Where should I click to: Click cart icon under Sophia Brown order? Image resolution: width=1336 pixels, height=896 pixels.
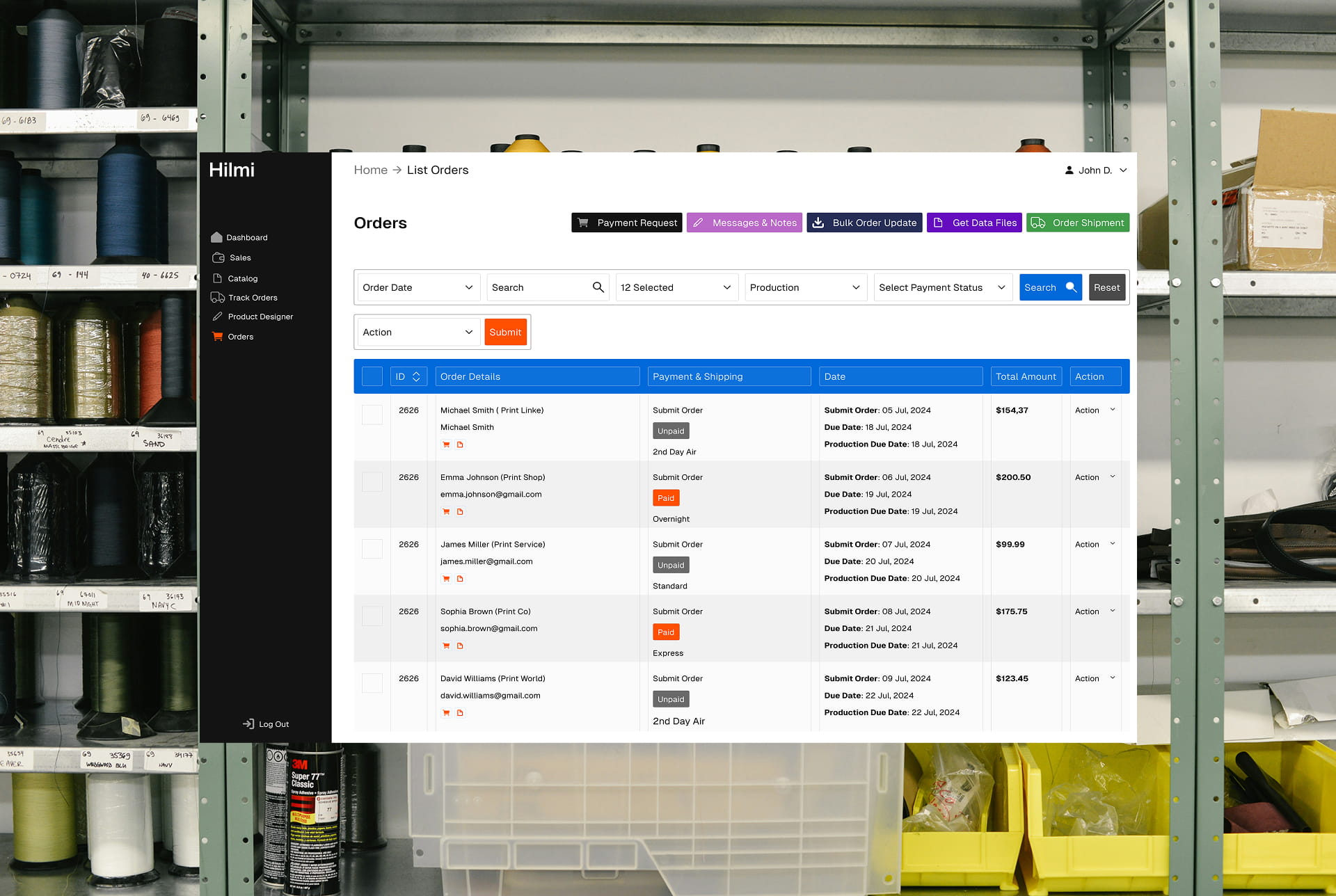pyautogui.click(x=446, y=646)
